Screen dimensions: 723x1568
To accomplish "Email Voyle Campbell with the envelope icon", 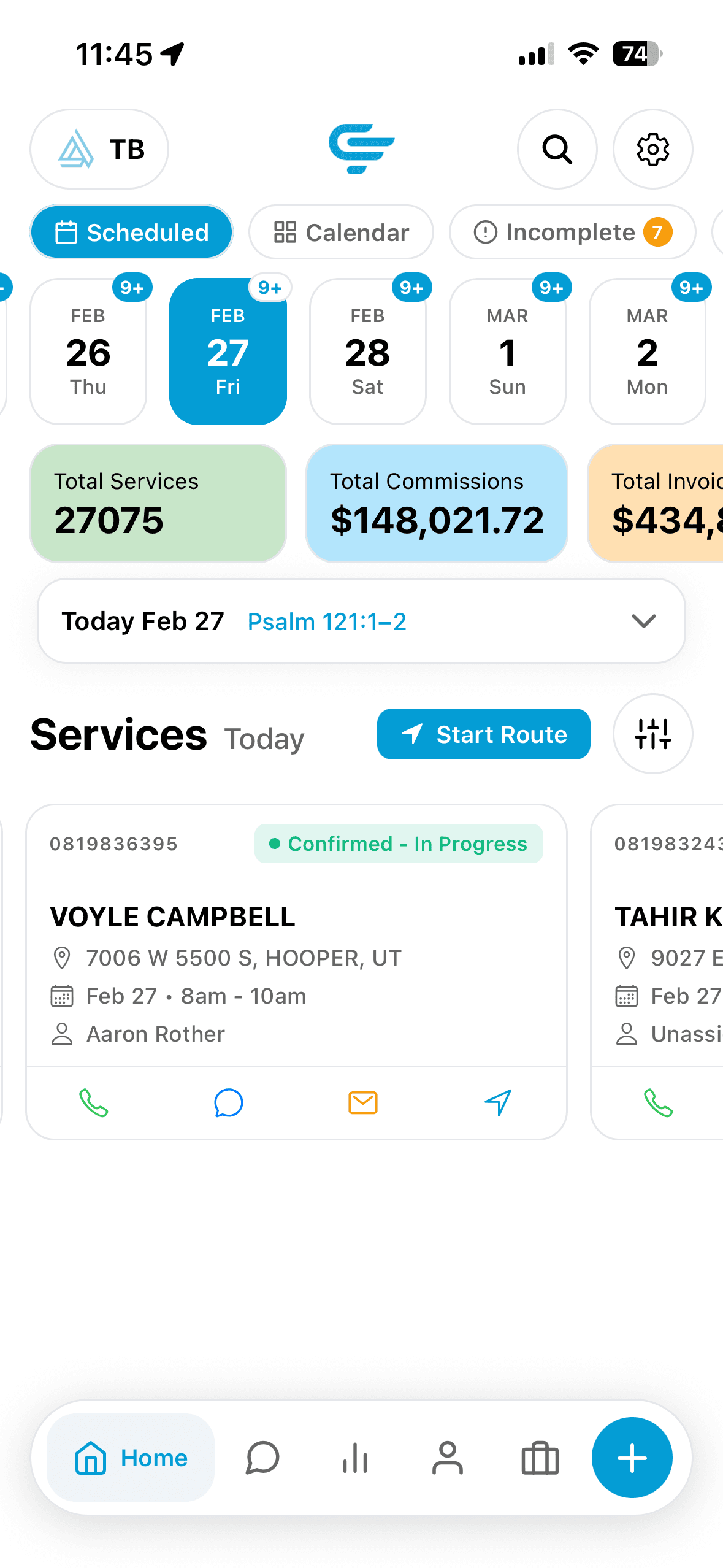I will point(362,1102).
